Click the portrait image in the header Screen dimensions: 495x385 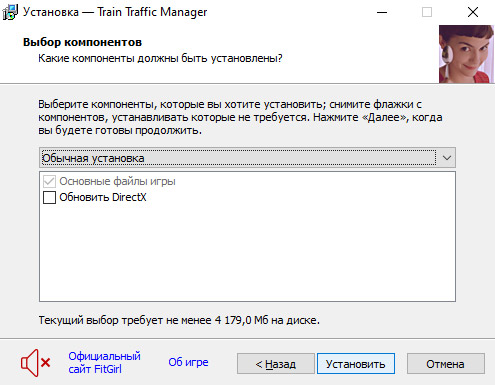(x=466, y=54)
